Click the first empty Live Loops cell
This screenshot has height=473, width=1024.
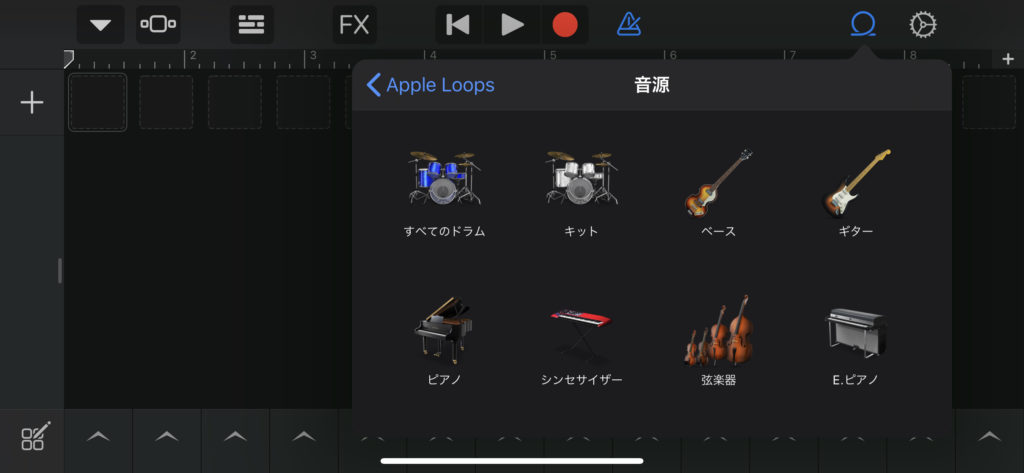(x=97, y=102)
